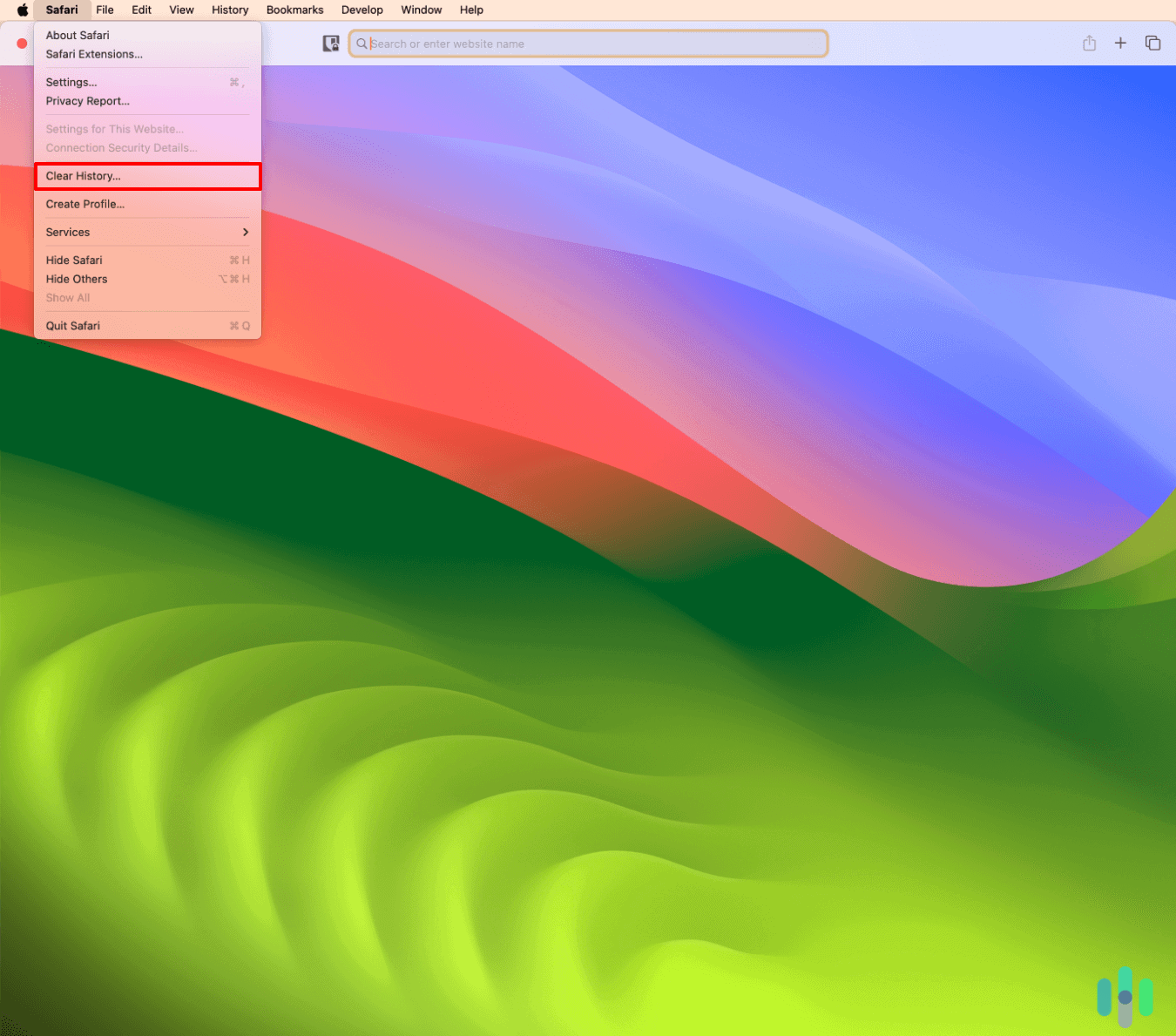Click the Share icon in toolbar
1176x1036 pixels.
[x=1089, y=44]
